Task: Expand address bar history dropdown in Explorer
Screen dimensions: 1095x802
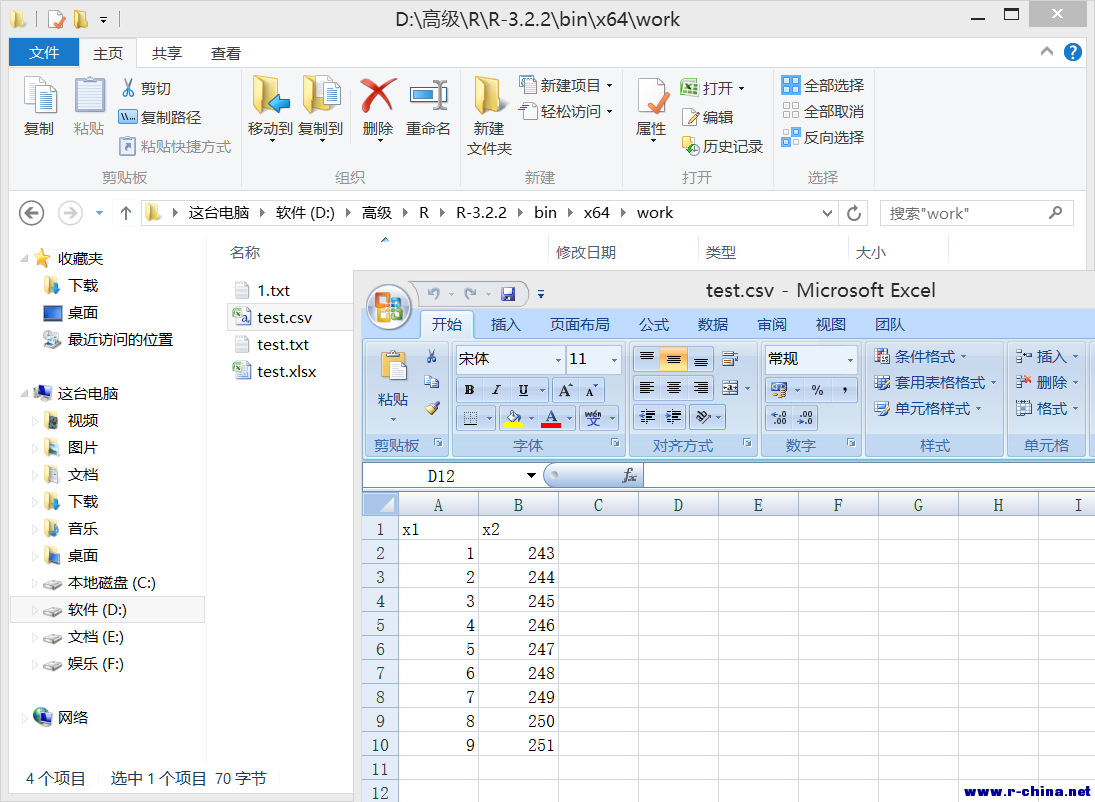Action: (x=827, y=213)
